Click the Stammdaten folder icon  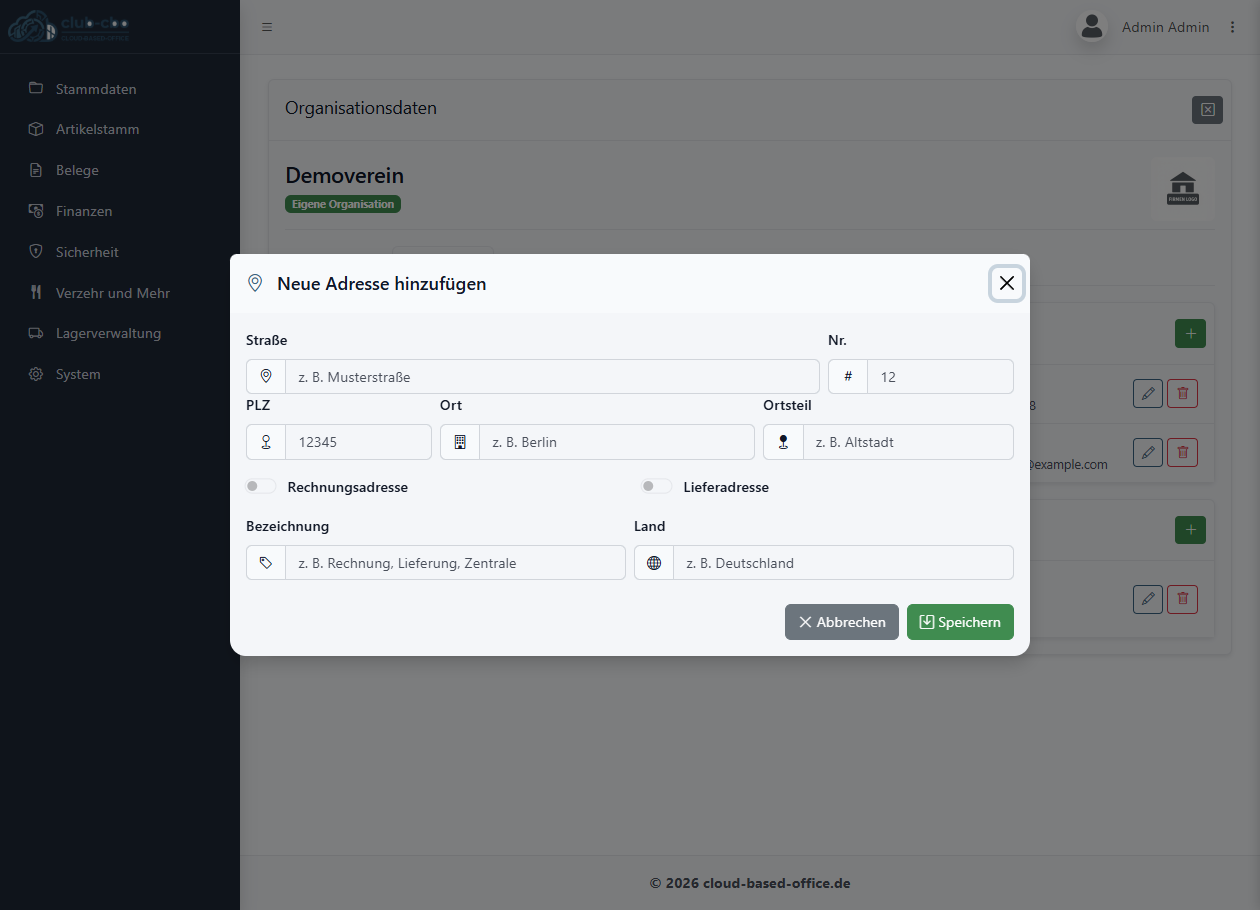[36, 88]
